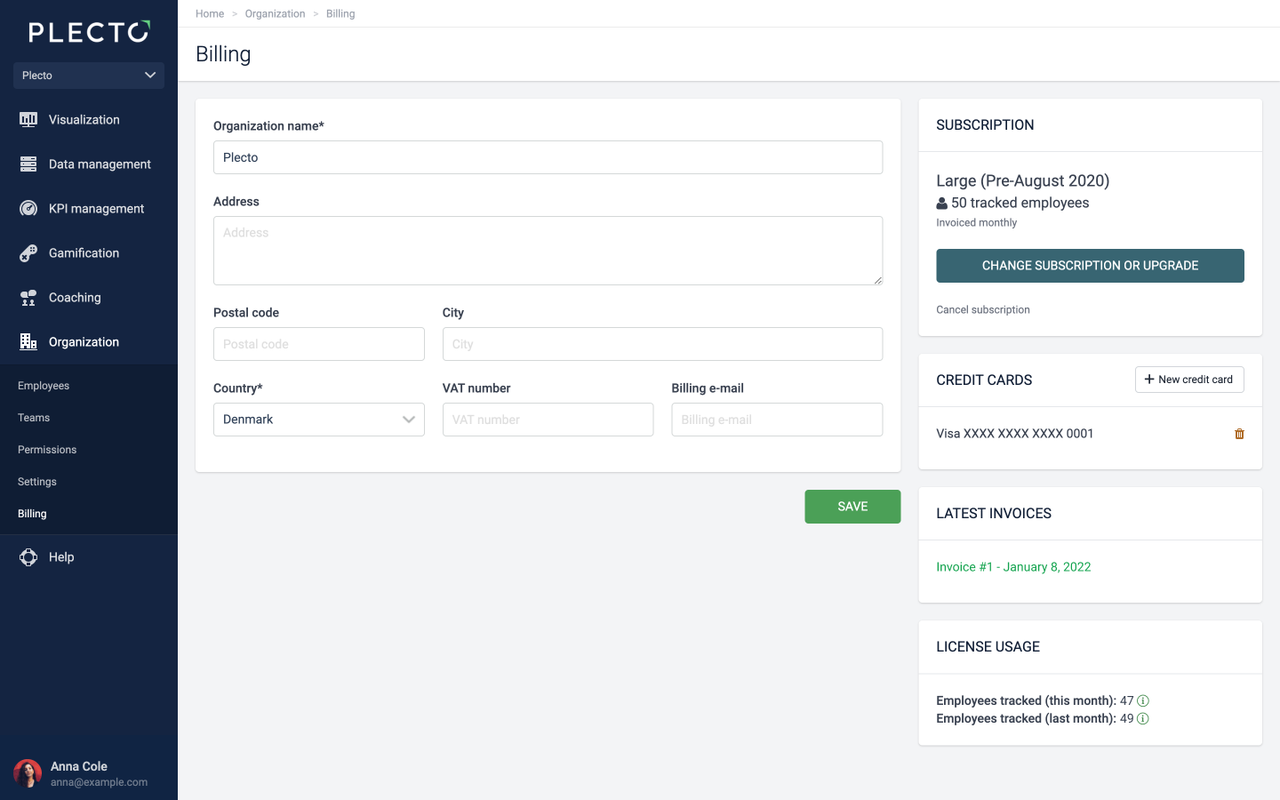Focus the VAT number input field
The image size is (1280, 800).
[548, 420]
